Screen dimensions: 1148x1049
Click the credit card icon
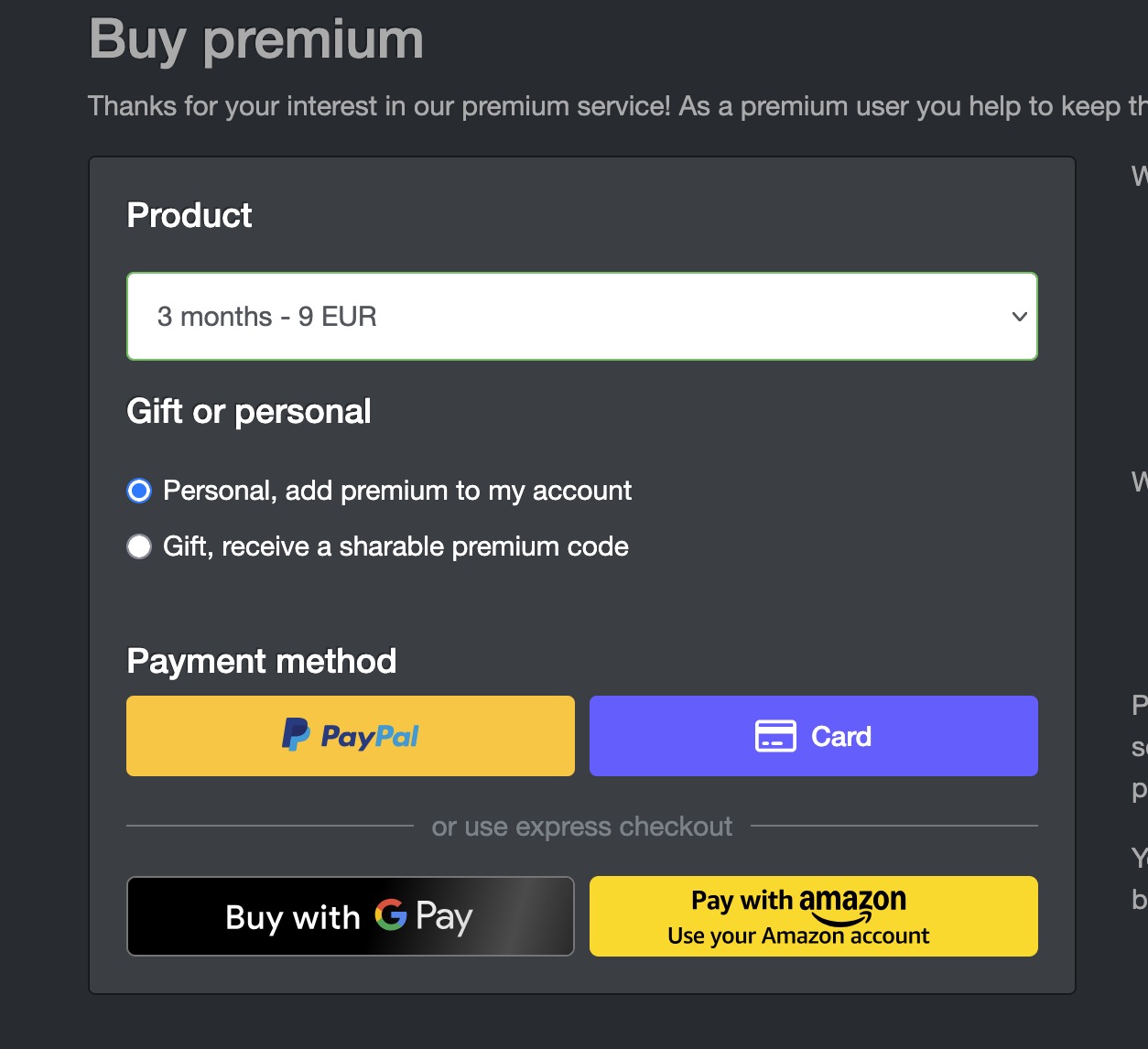point(775,736)
